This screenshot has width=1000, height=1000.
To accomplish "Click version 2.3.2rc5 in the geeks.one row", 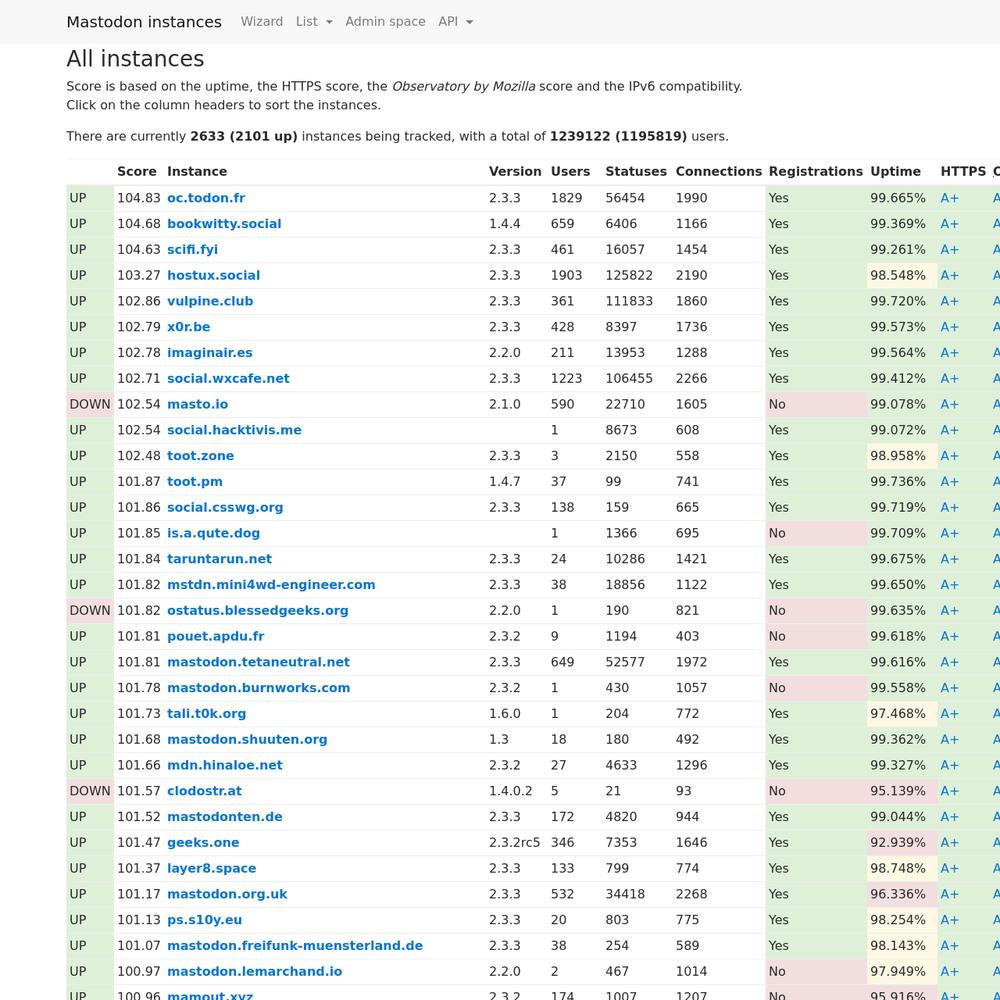I will pos(514,842).
